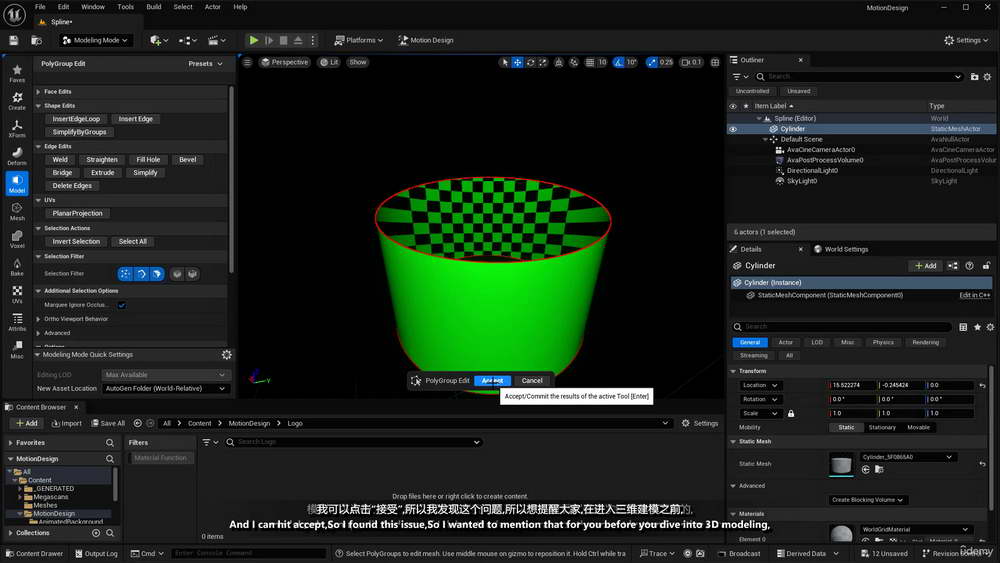The width and height of the screenshot is (1000, 563).
Task: Click the Outliner search field
Action: tap(860, 77)
